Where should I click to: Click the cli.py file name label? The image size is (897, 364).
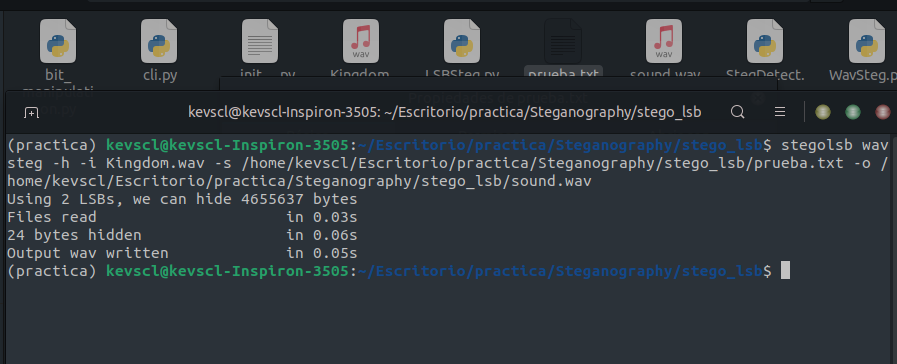(160, 75)
